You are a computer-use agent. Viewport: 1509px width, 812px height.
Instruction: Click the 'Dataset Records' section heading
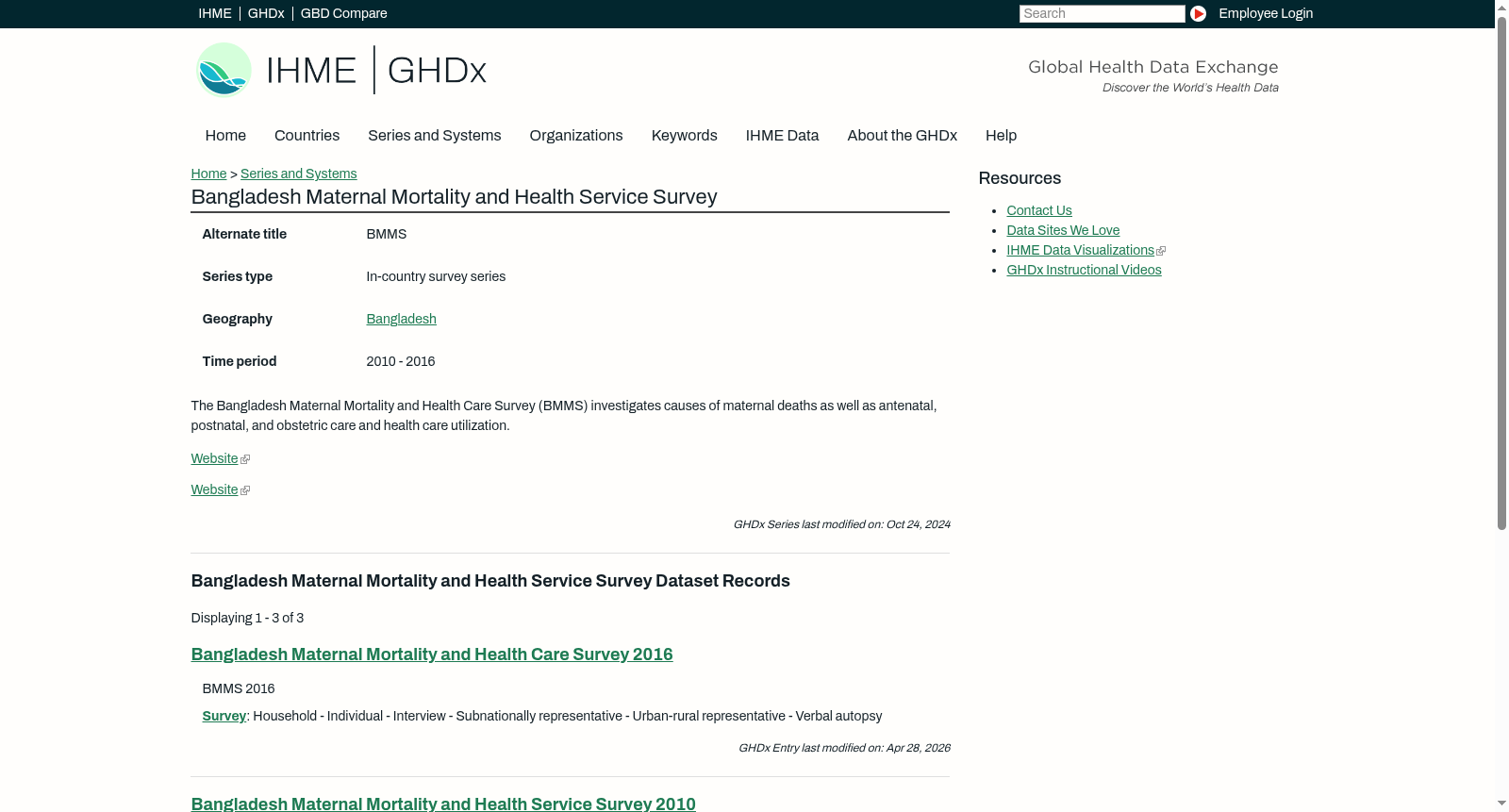coord(490,581)
